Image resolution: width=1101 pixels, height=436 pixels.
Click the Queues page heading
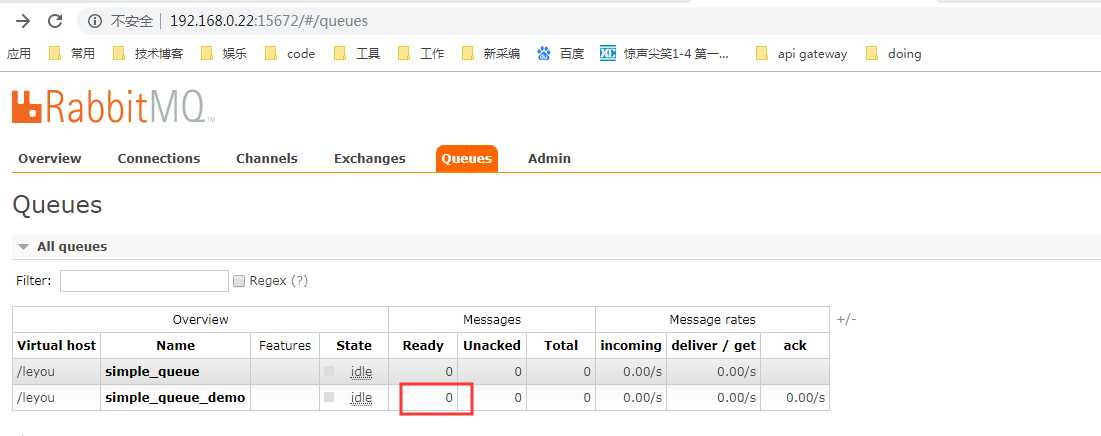[x=58, y=205]
